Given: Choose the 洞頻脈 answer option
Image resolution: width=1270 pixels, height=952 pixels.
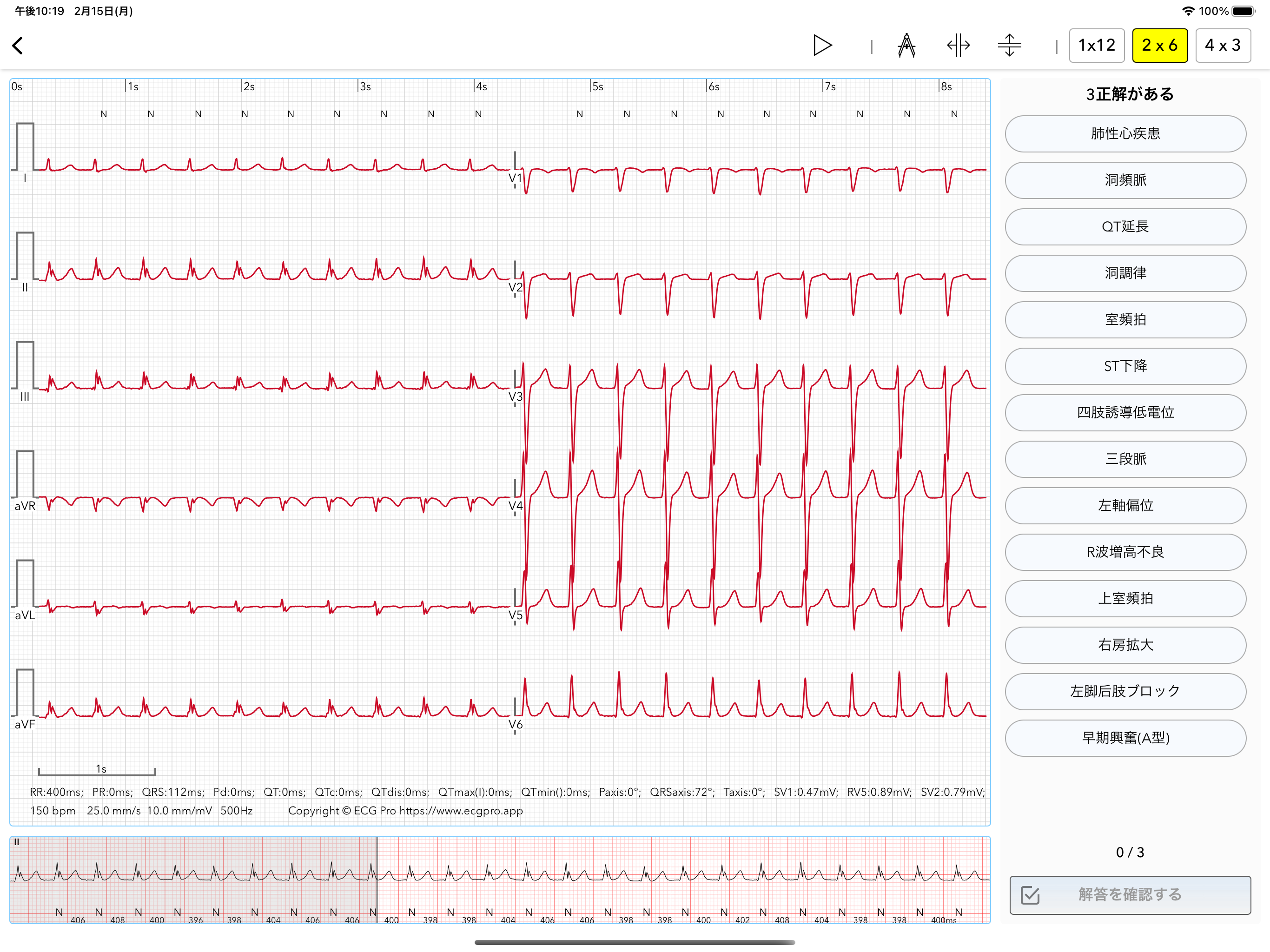Looking at the screenshot, I should pos(1125,180).
